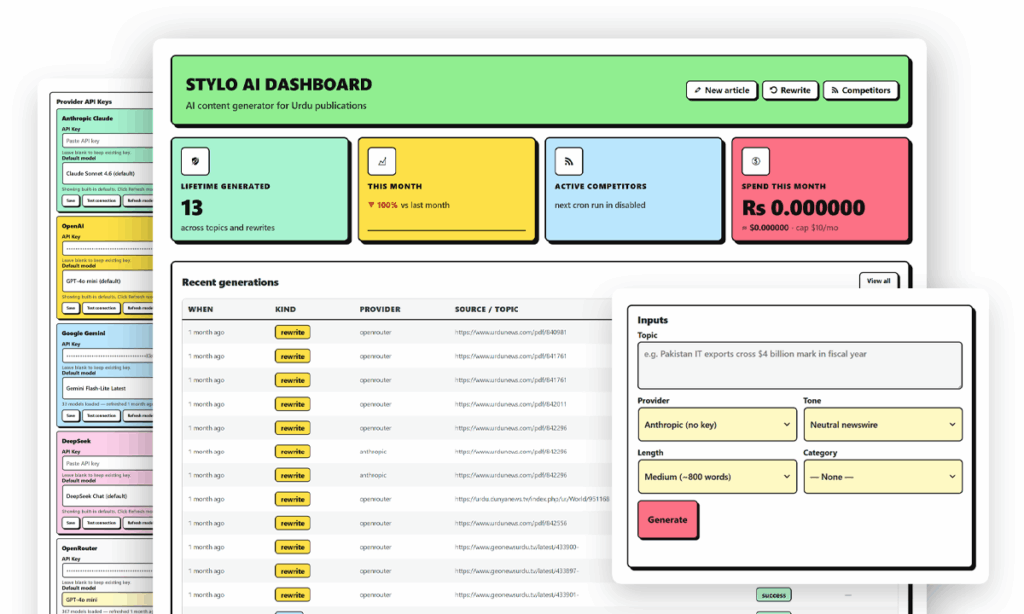Save the DeepSeek key settings
The image size is (1024, 614).
(x=71, y=523)
